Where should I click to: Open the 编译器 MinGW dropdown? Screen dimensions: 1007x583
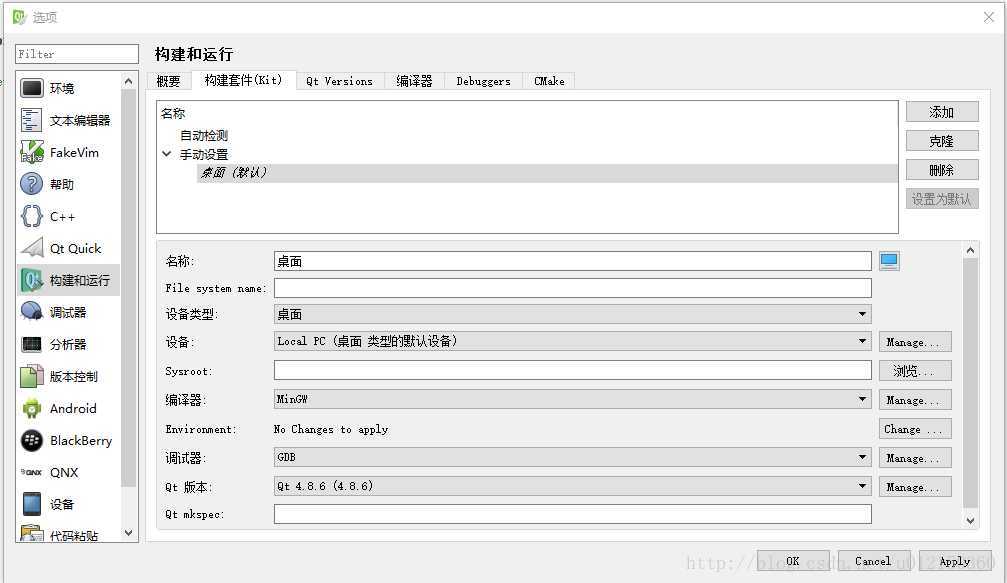(572, 399)
